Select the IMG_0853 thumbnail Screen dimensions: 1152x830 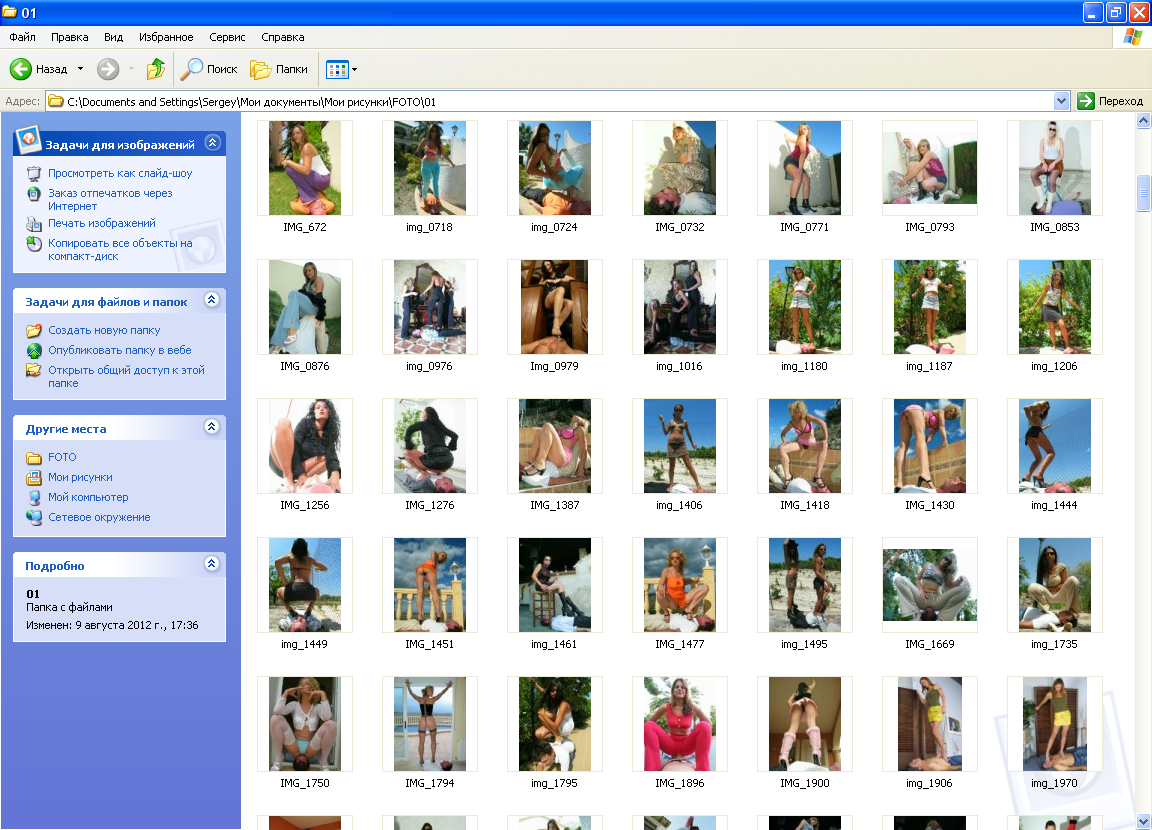point(1054,168)
